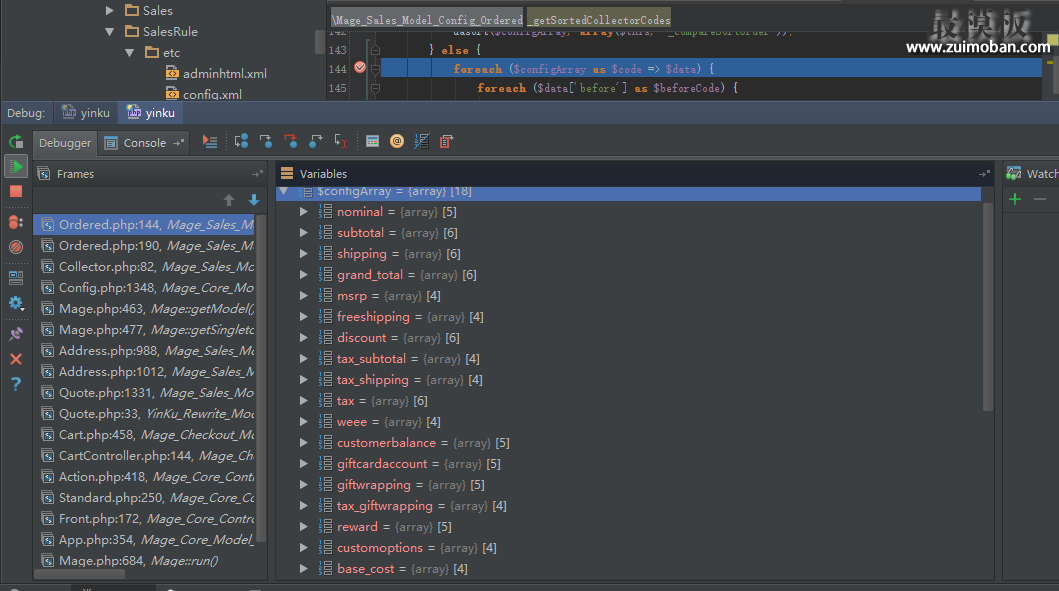Click the Step Into debugger icon
Image resolution: width=1059 pixels, height=591 pixels.
pos(266,142)
